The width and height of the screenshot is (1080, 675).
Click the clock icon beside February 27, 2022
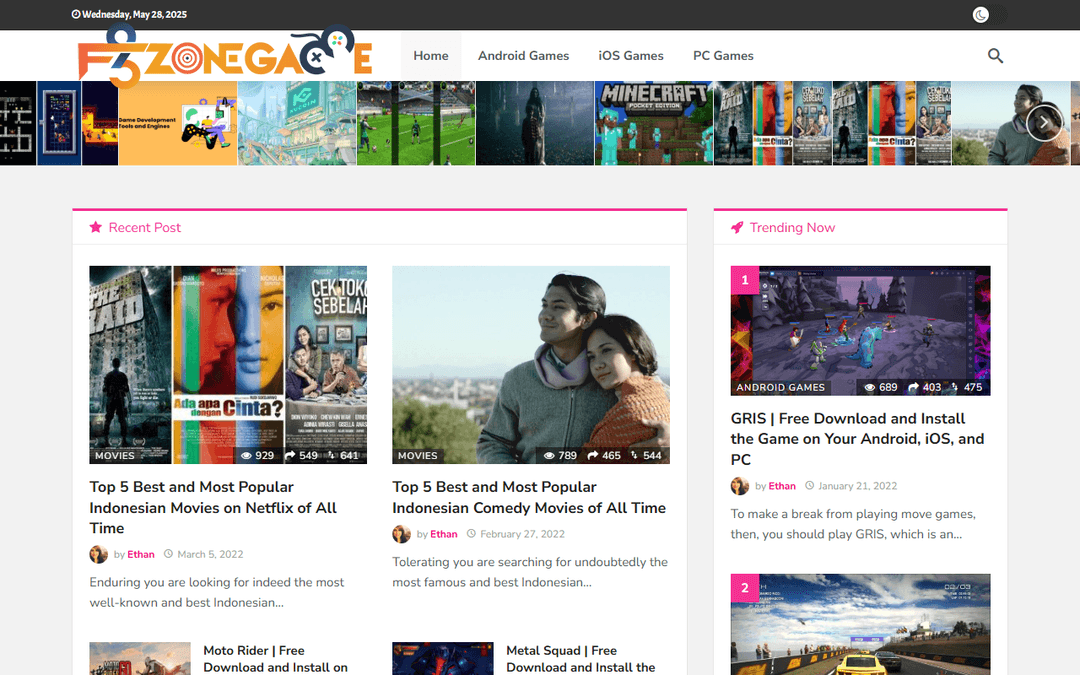click(471, 533)
